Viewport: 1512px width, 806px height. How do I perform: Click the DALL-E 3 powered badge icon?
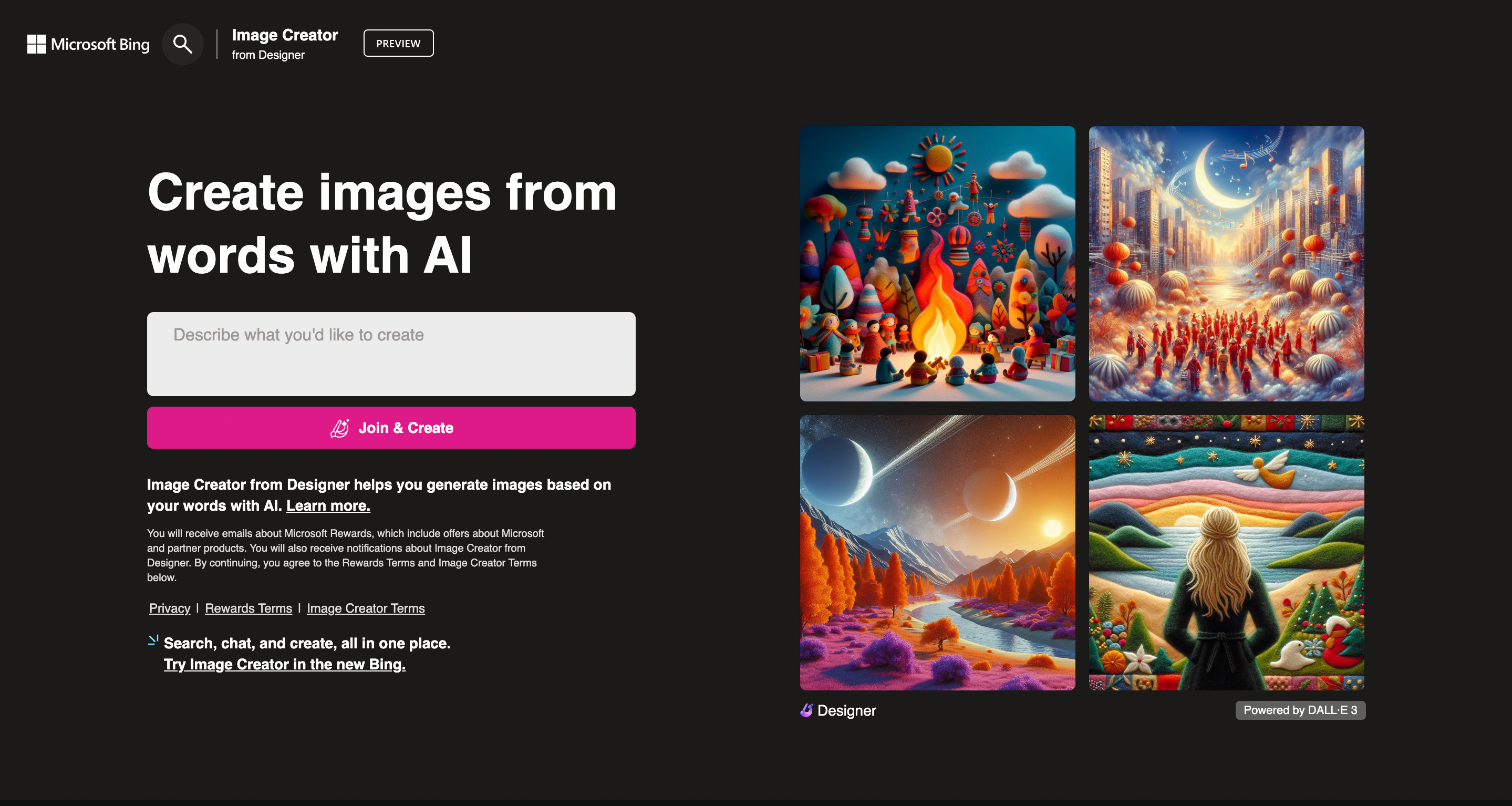(x=1298, y=710)
